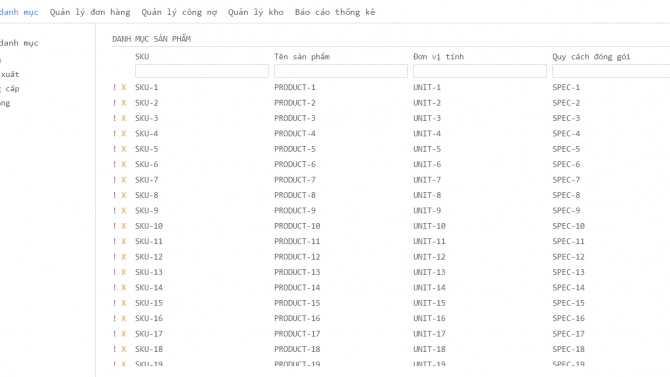670x377 pixels.
Task: Delete the SKU-2 row with the X icon
Action: coord(123,103)
